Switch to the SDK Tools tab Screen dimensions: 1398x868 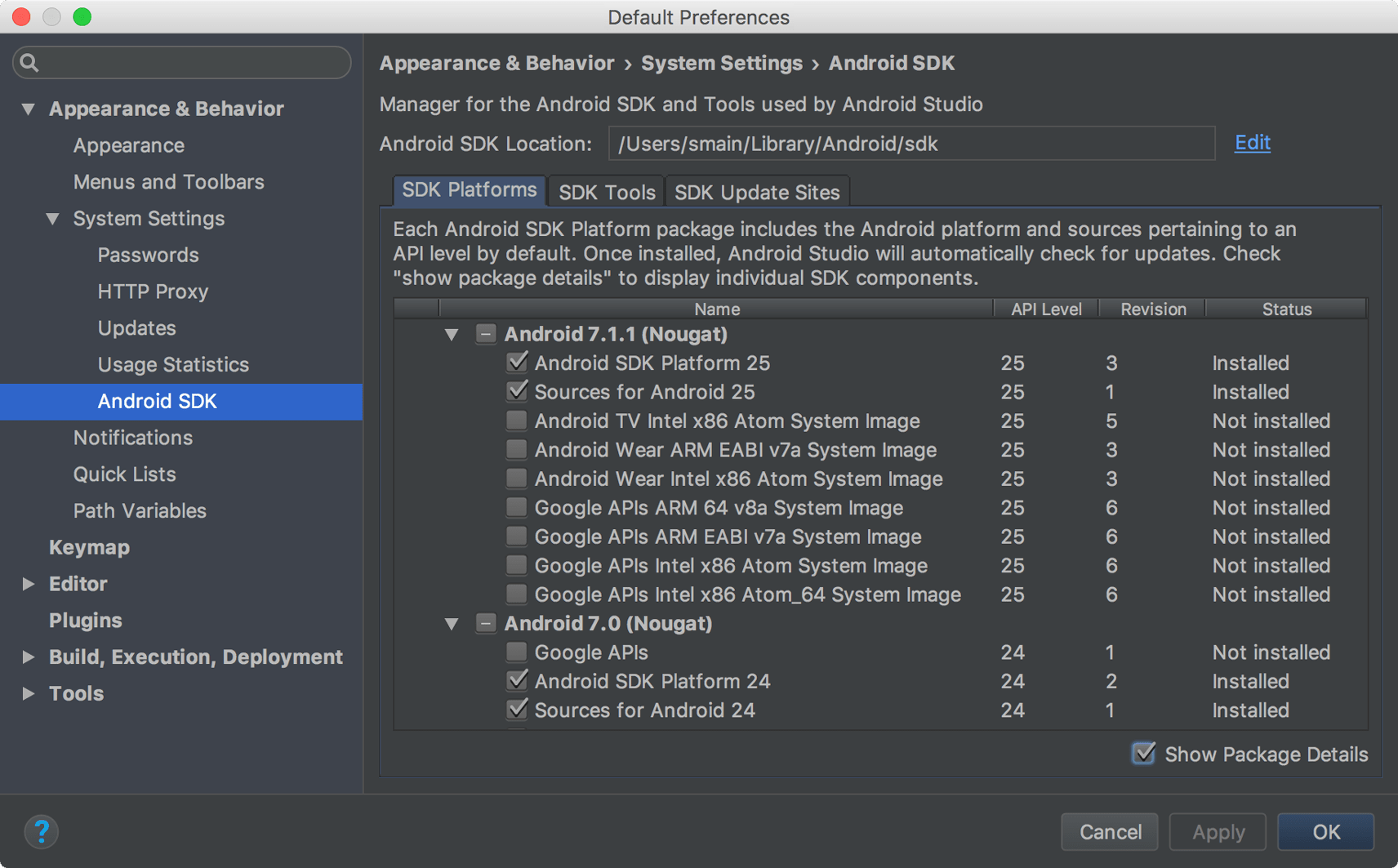606,191
